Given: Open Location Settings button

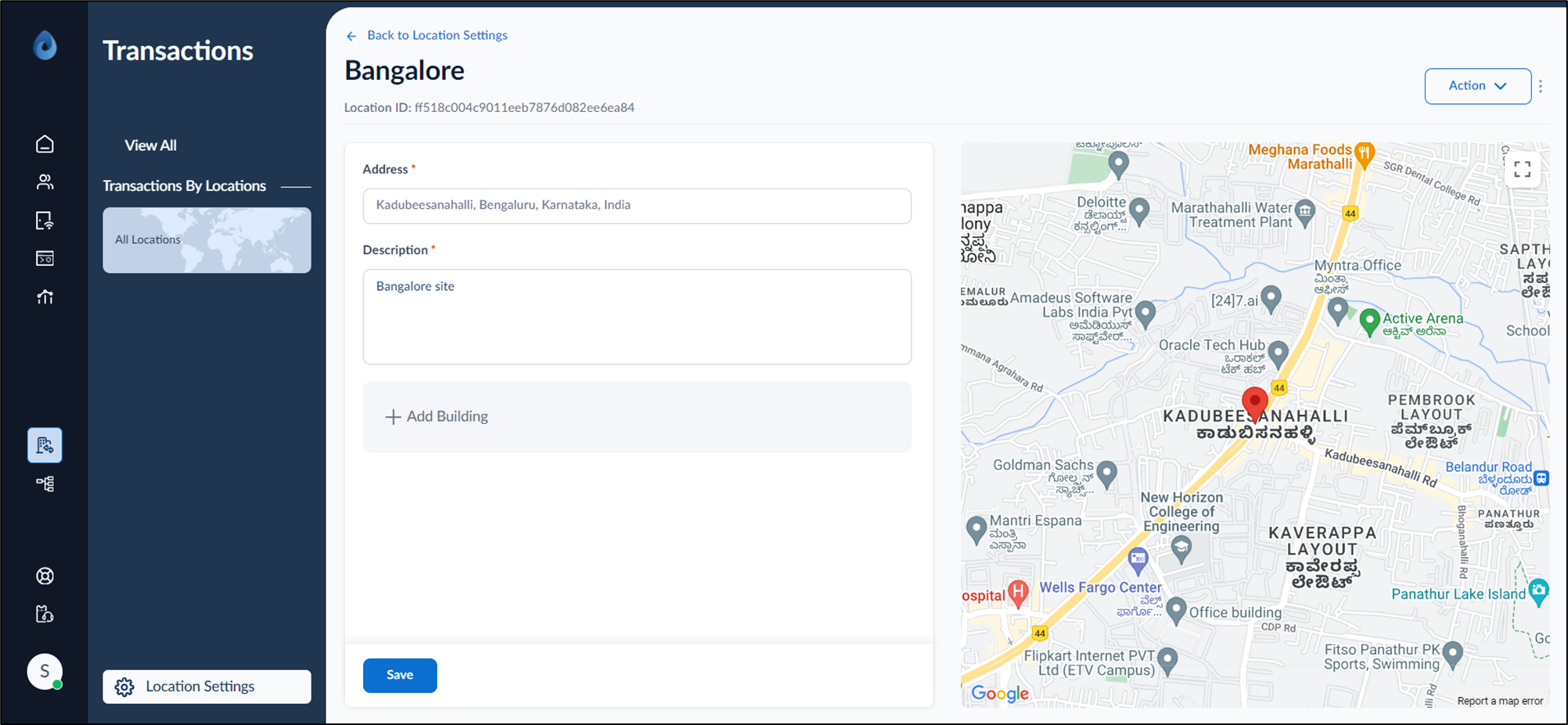Looking at the screenshot, I should (207, 687).
